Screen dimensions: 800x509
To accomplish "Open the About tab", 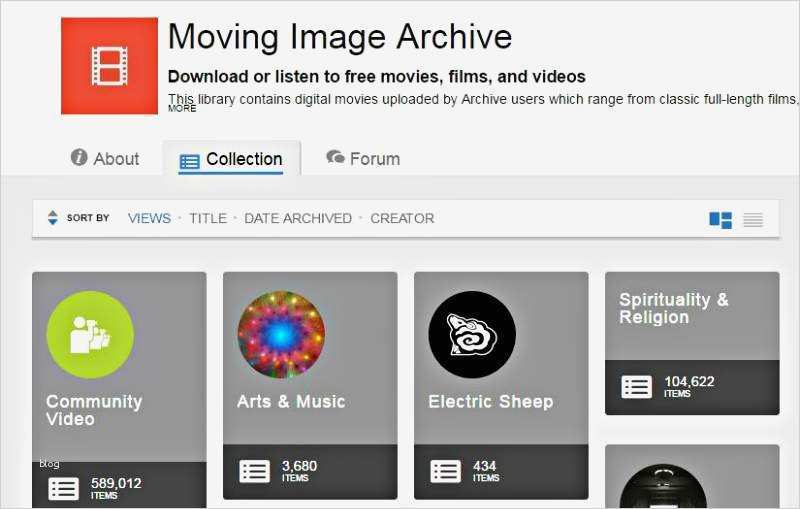I will pos(105,159).
